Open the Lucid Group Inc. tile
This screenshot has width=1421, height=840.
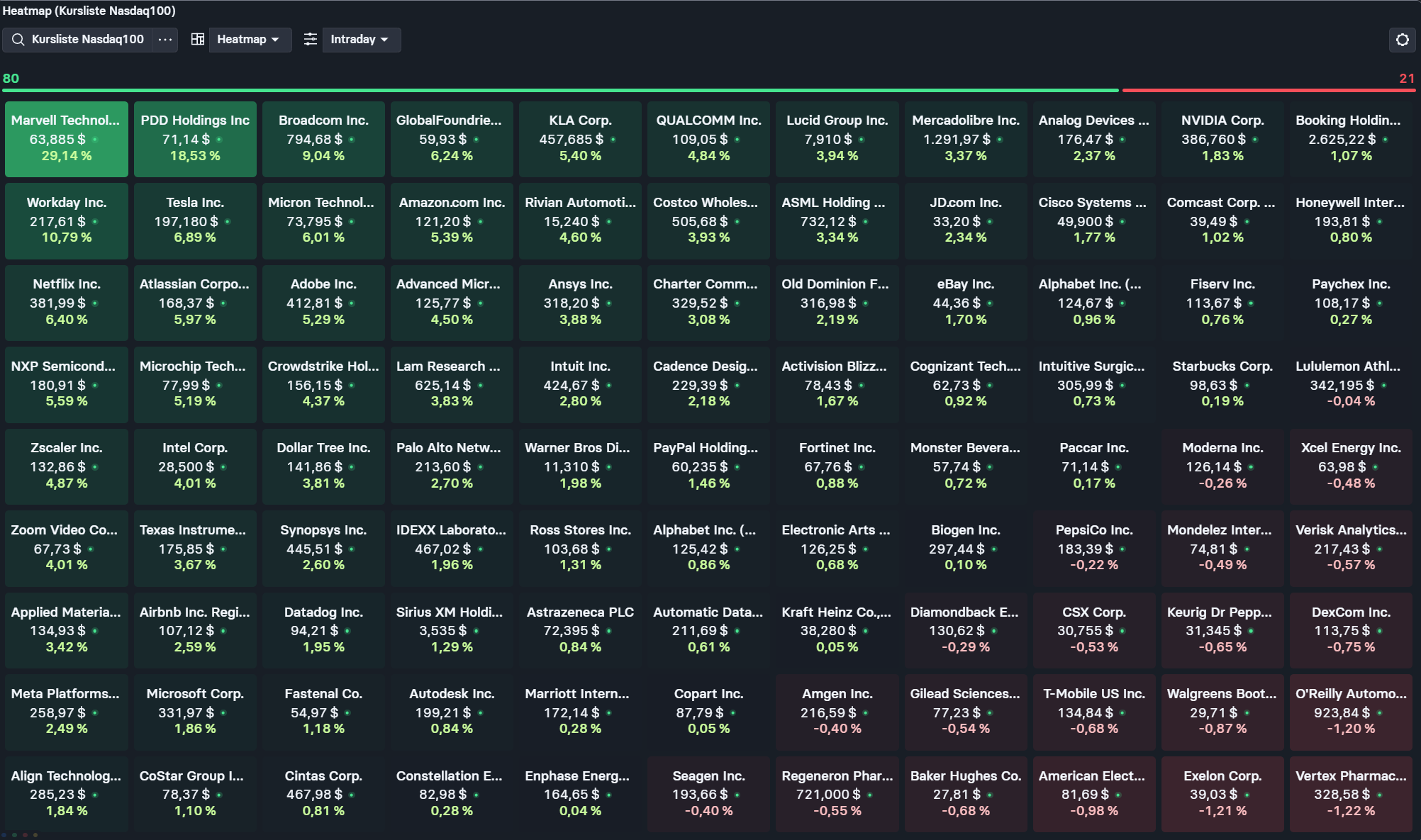click(x=837, y=139)
